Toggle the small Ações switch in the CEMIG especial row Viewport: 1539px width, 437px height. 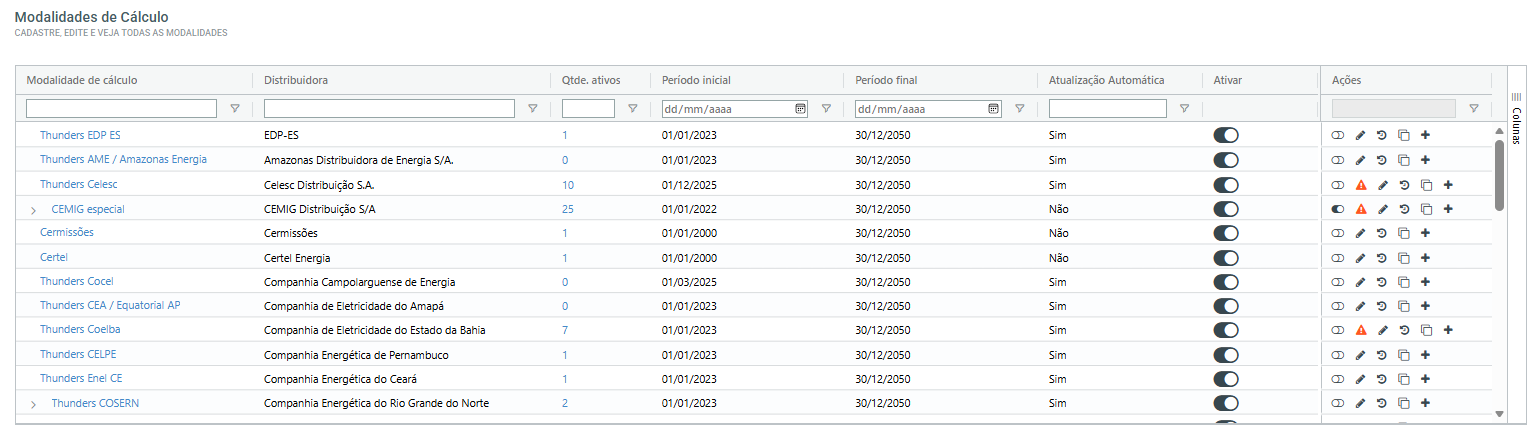click(x=1338, y=209)
